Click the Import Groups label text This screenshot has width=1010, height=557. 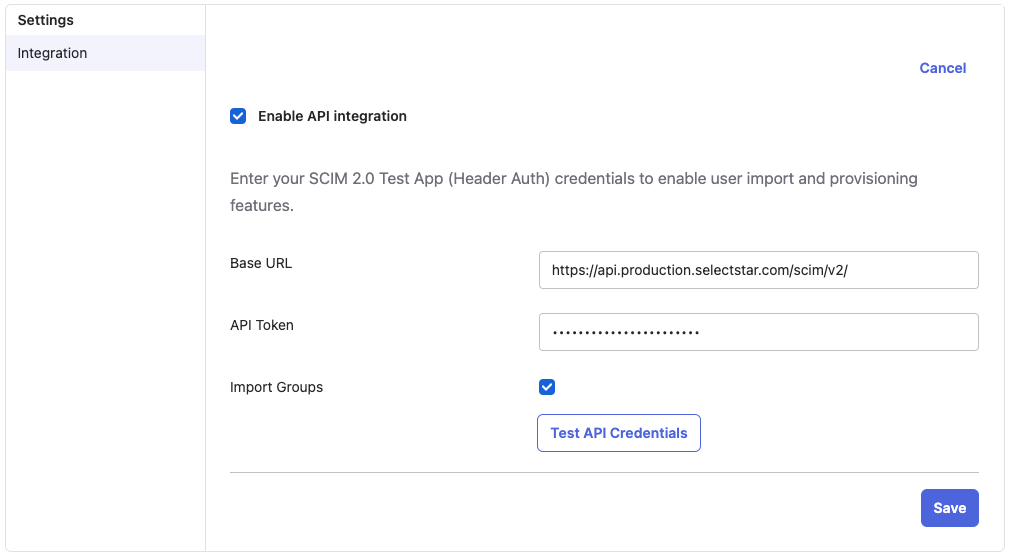point(276,387)
